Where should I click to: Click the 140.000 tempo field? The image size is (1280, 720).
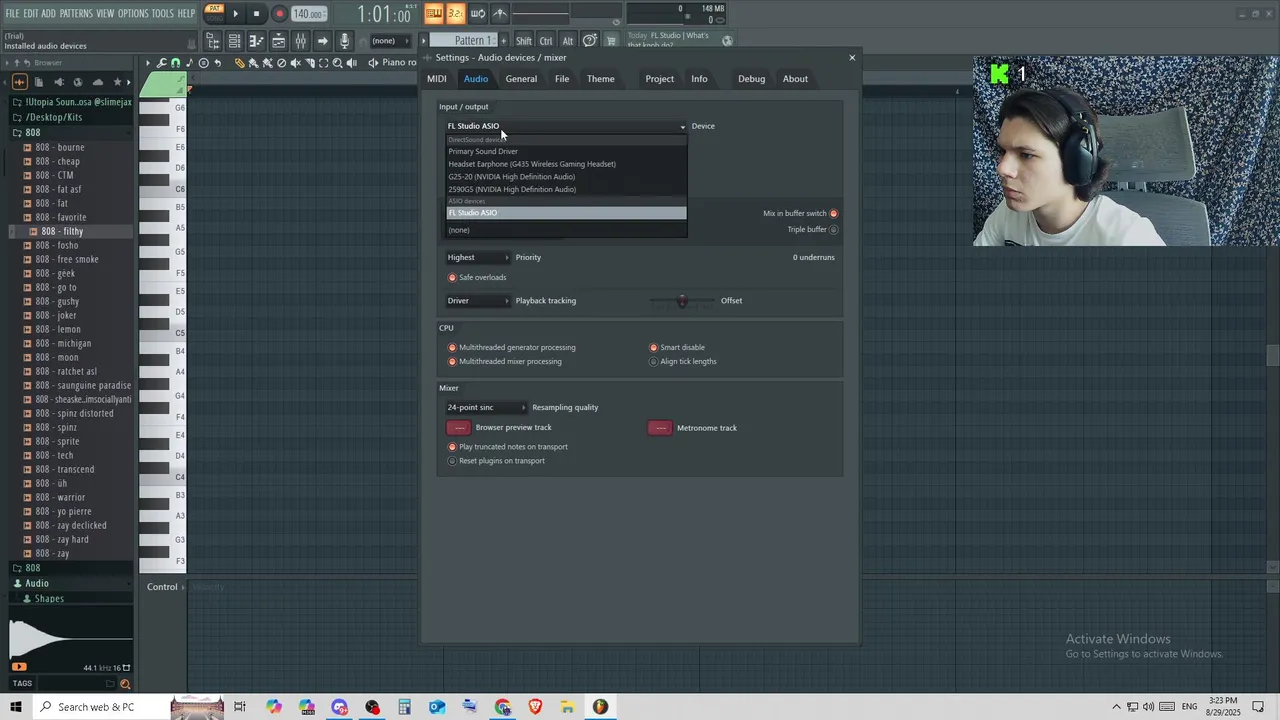[308, 14]
